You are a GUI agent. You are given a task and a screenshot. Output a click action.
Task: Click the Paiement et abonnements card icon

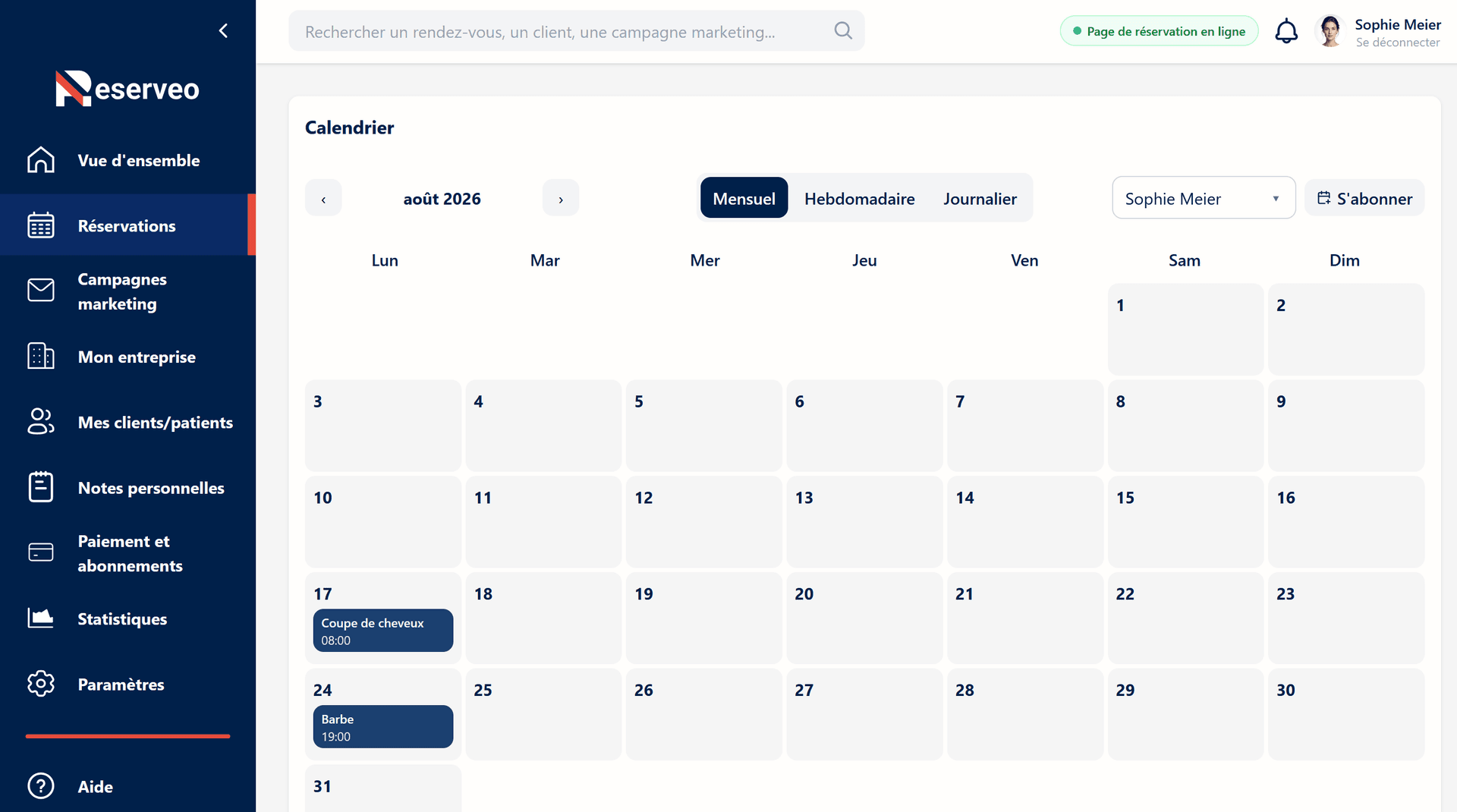click(x=41, y=552)
